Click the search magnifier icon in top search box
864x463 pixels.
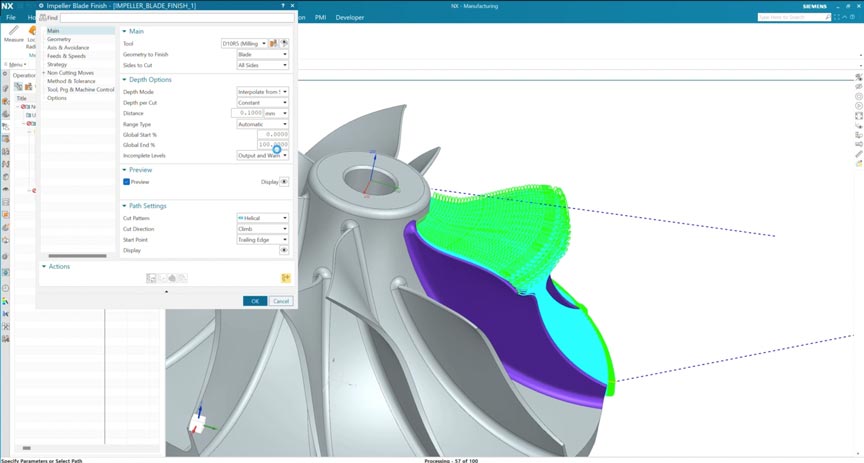(x=827, y=18)
